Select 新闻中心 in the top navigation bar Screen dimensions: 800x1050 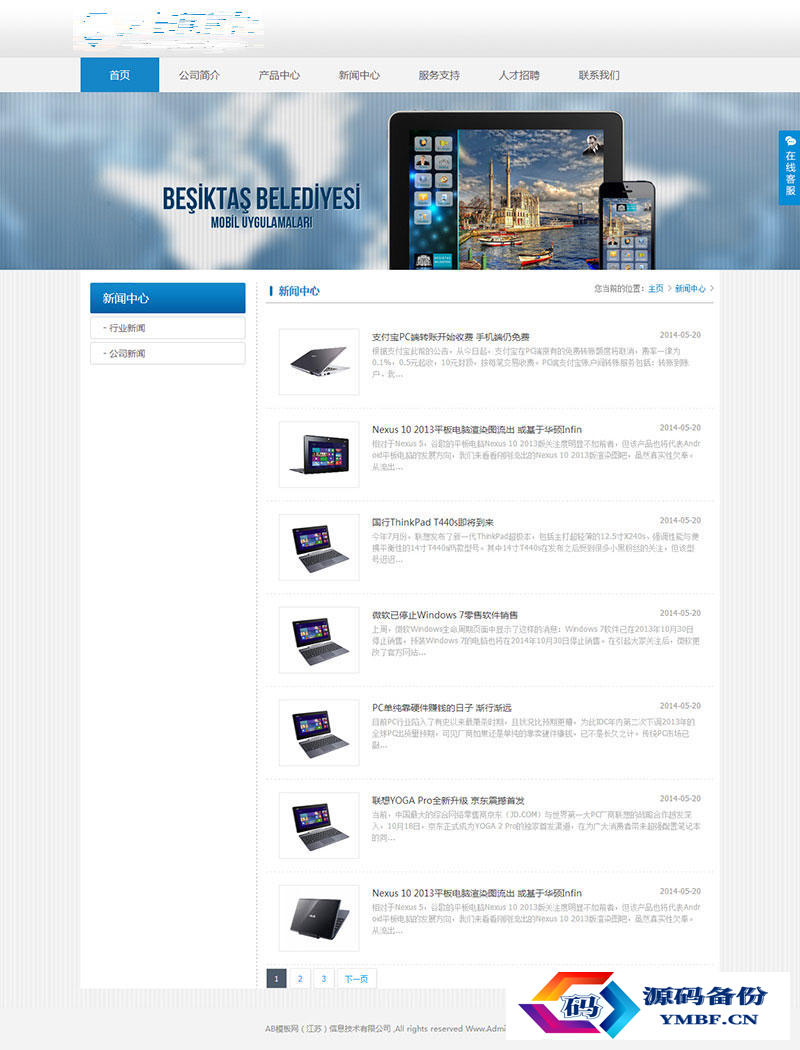pos(359,75)
